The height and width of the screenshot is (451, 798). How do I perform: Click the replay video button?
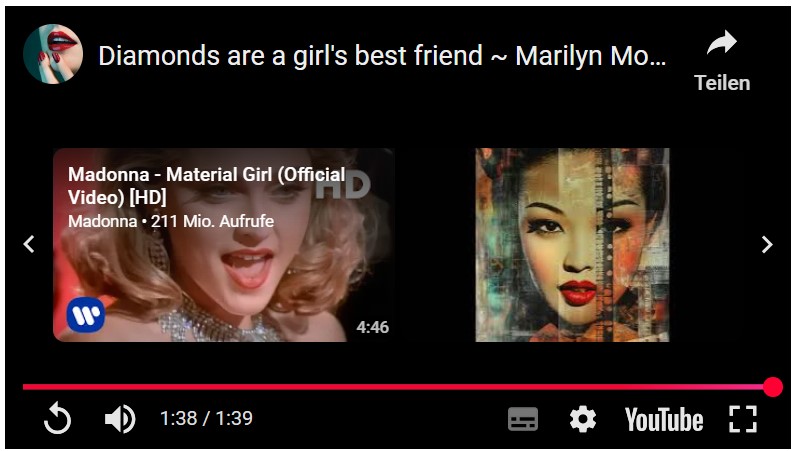58,418
